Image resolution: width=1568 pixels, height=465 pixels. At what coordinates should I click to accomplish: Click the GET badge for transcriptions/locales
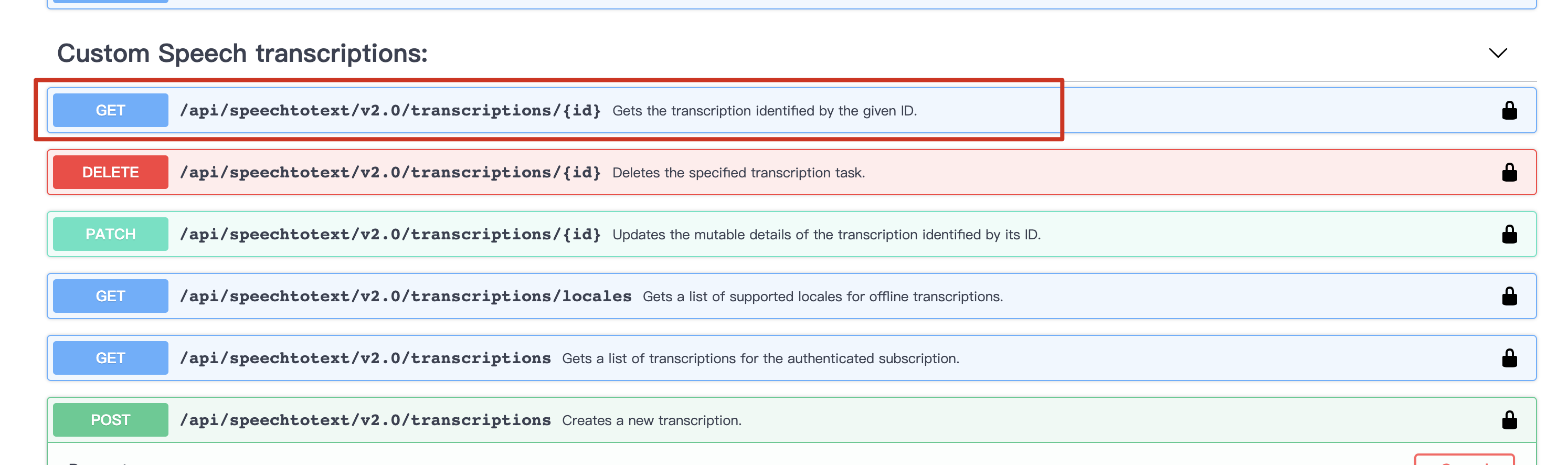110,297
